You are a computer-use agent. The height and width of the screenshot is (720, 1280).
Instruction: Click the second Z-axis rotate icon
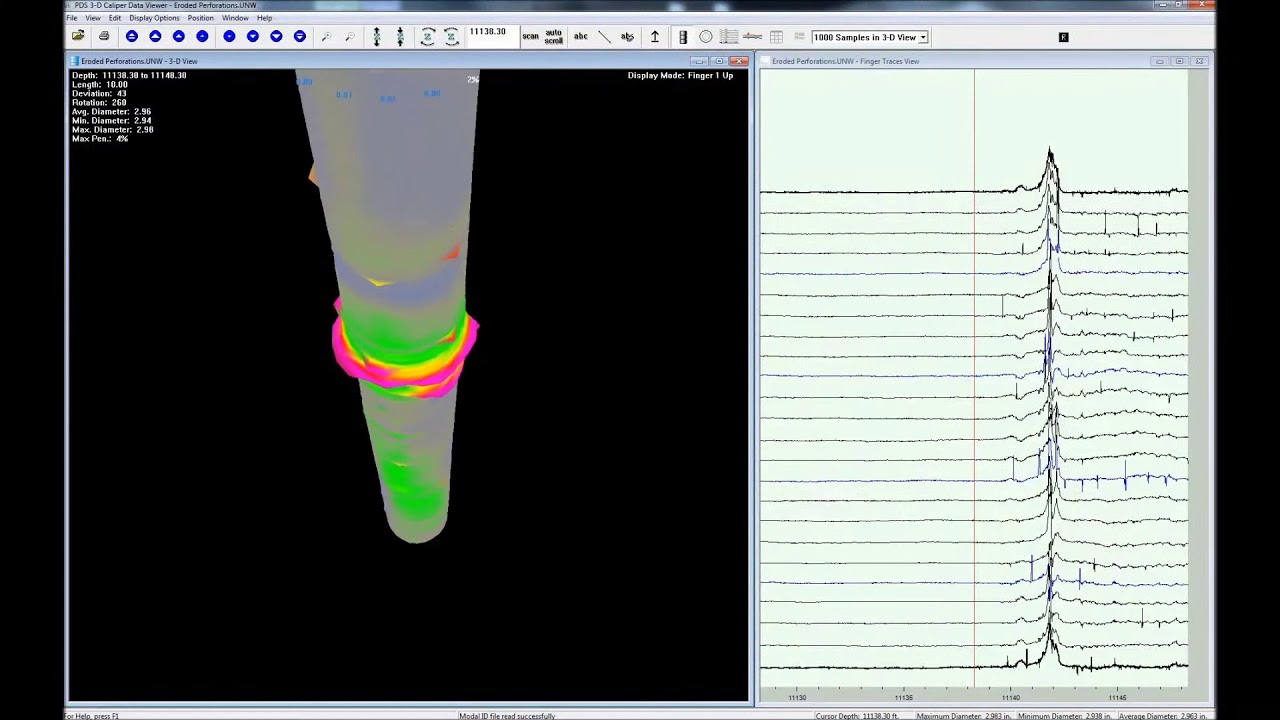[451, 37]
